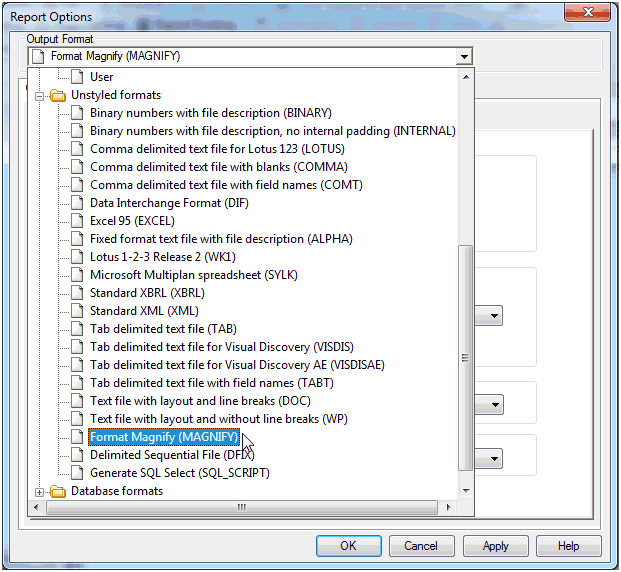Click the OK button

(349, 546)
